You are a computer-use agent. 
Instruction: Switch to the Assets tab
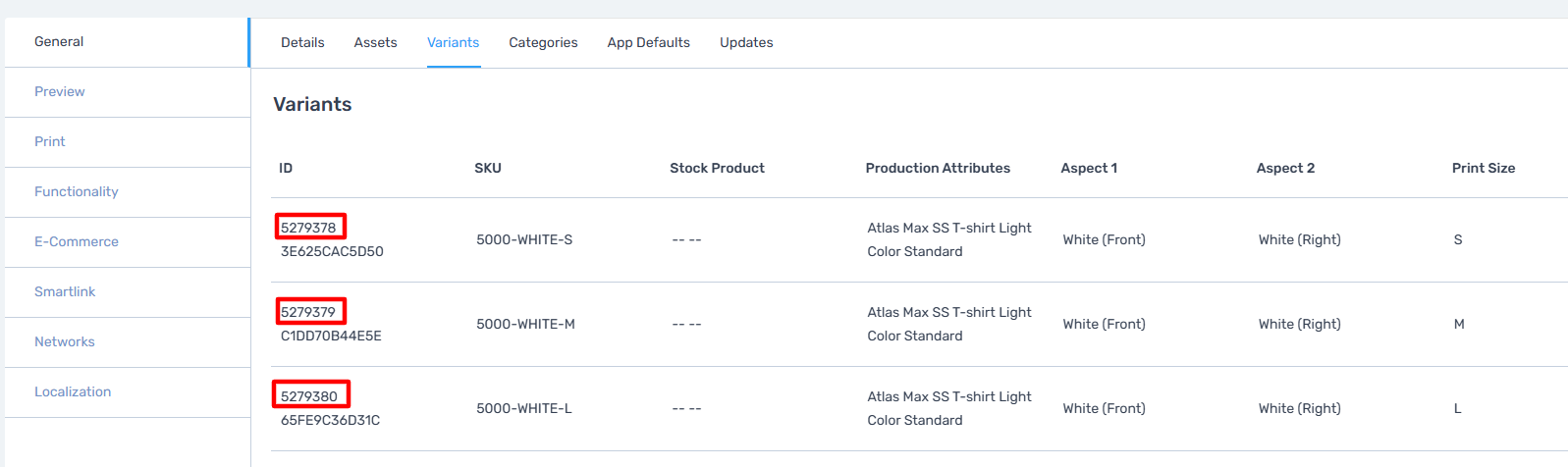click(x=375, y=42)
